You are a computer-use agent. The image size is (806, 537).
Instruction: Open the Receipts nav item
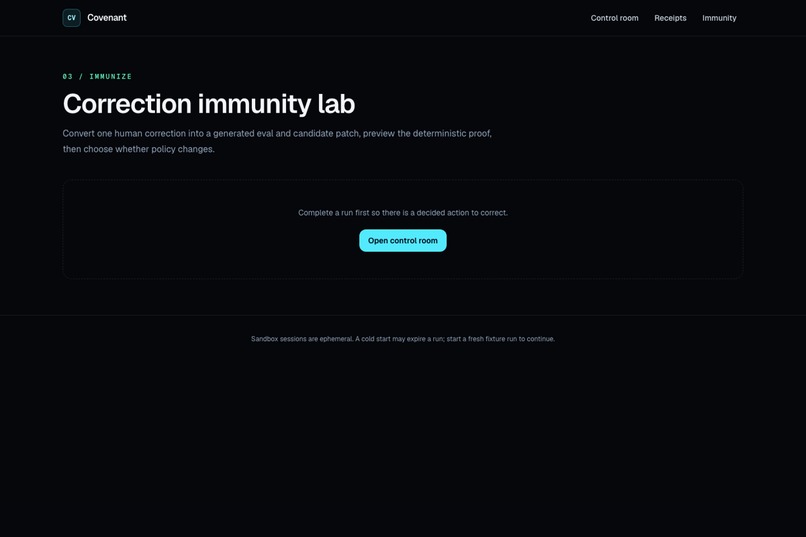pyautogui.click(x=670, y=18)
